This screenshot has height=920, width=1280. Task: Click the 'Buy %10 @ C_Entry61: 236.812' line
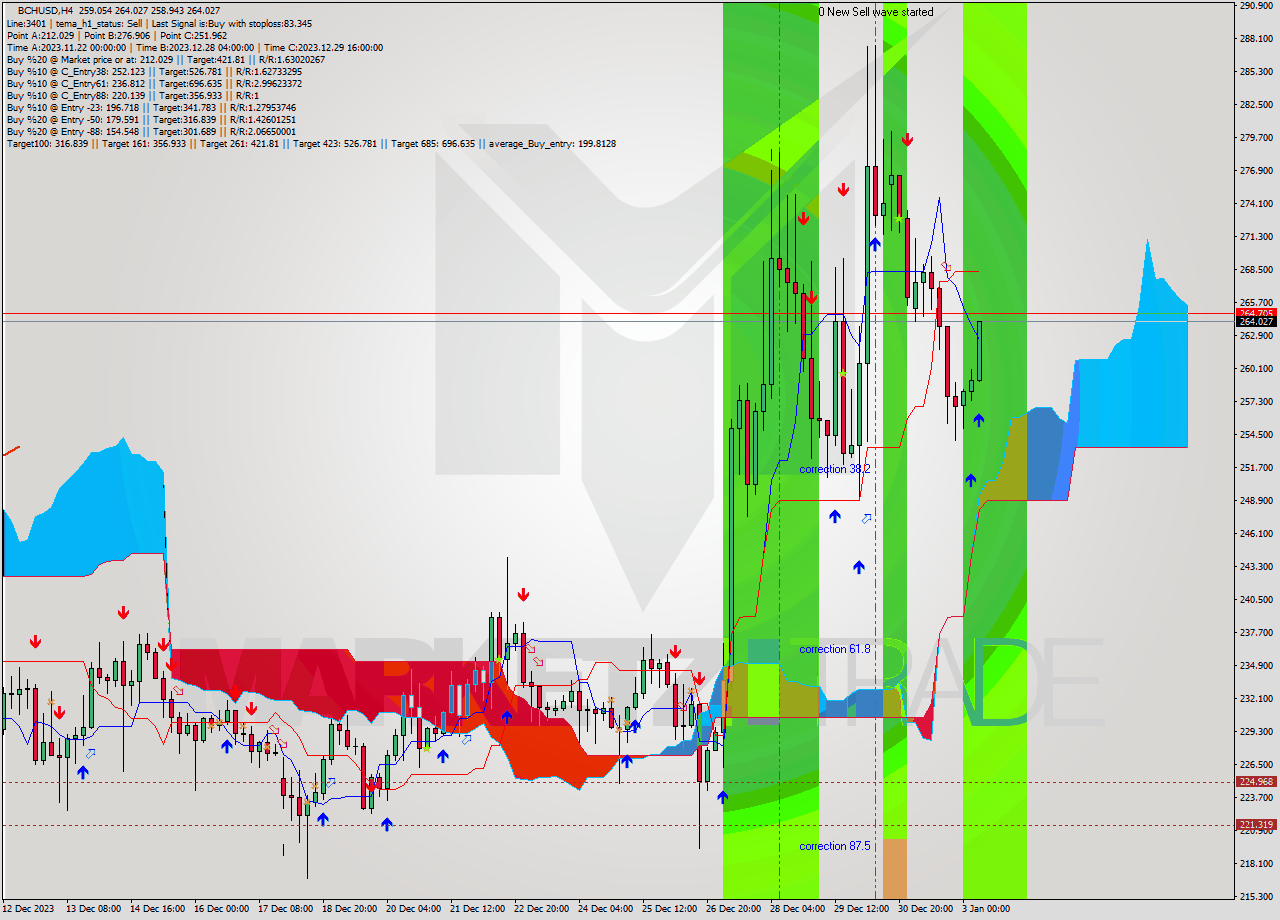tap(154, 83)
